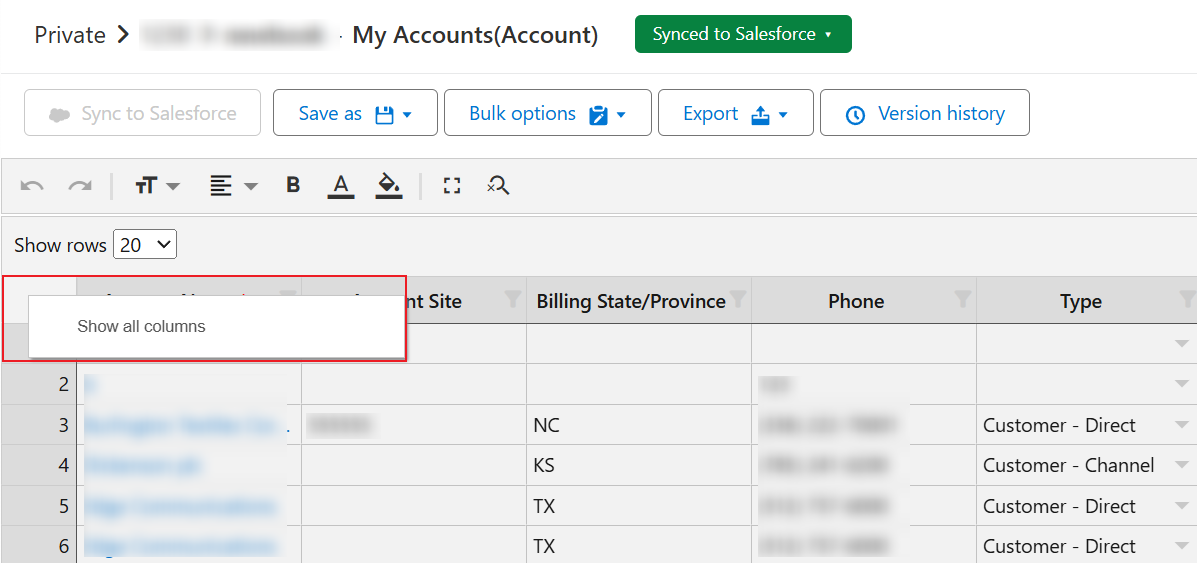
Task: Toggle fullscreen grid view
Action: 452,185
